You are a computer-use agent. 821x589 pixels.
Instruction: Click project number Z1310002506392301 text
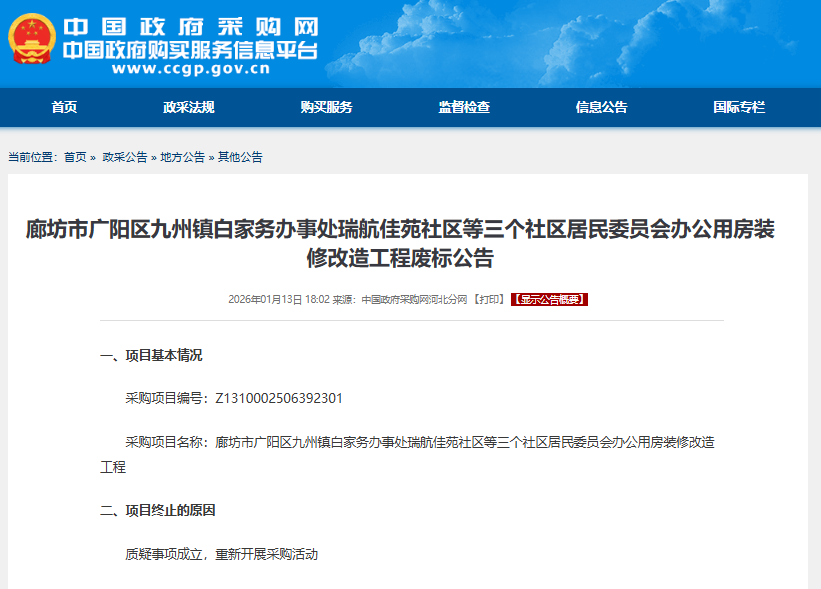tap(279, 398)
